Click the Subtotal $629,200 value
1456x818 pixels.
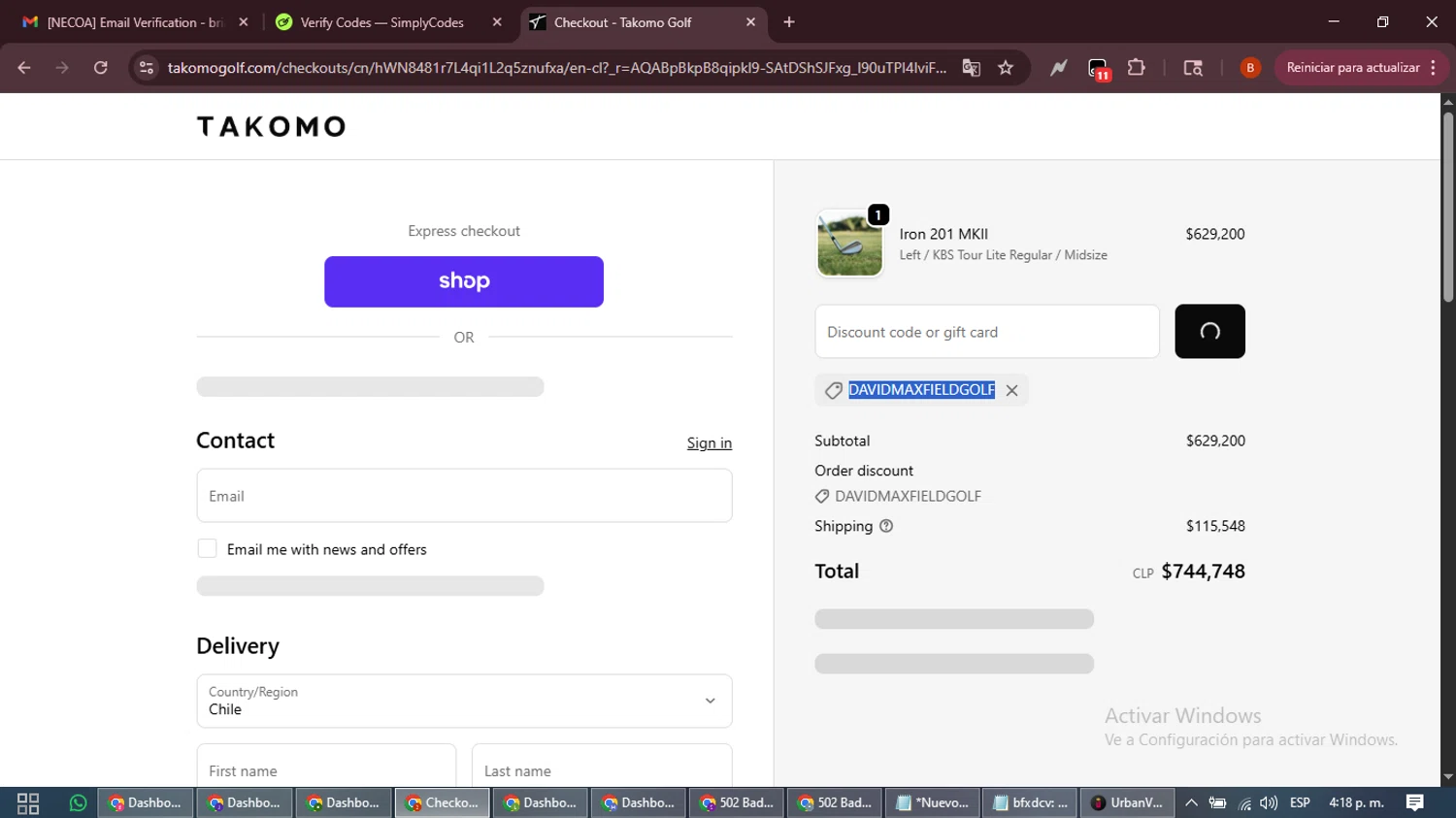click(1215, 441)
